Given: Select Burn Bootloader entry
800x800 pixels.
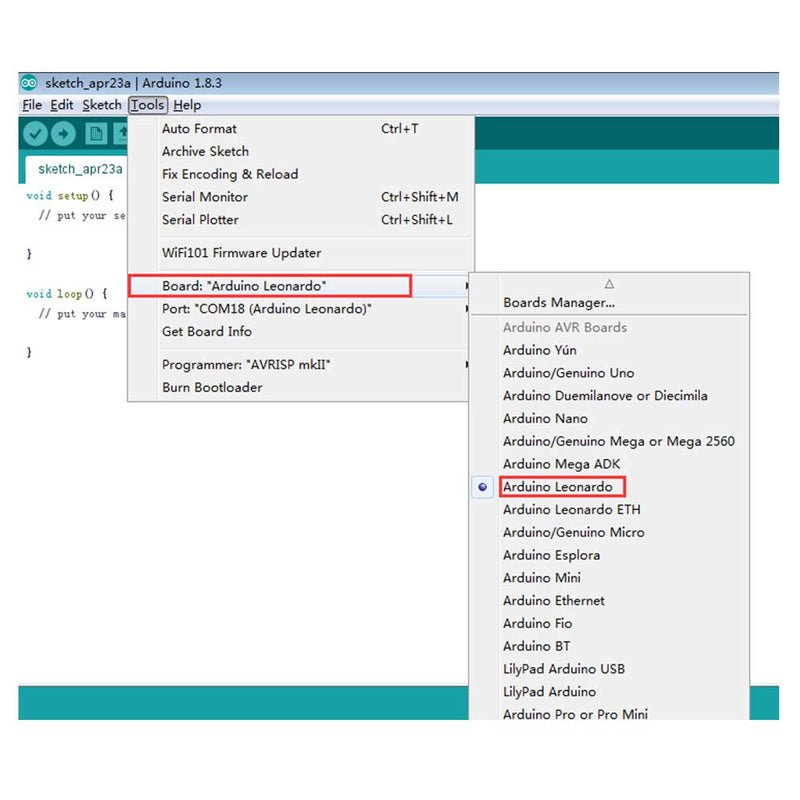Looking at the screenshot, I should [298, 388].
